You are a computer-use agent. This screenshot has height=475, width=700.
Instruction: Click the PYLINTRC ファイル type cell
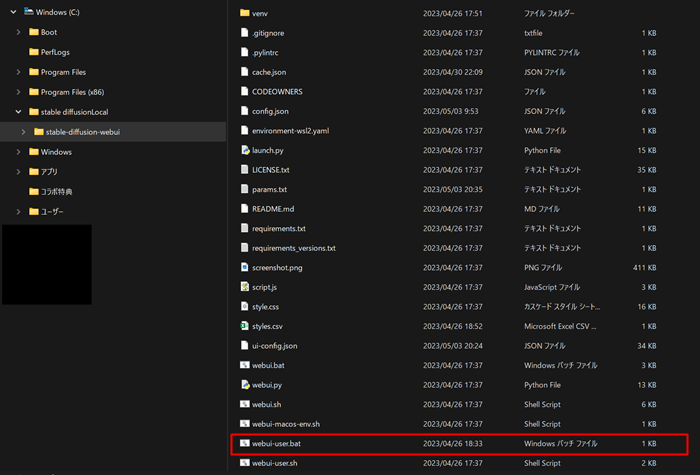pyautogui.click(x=552, y=52)
